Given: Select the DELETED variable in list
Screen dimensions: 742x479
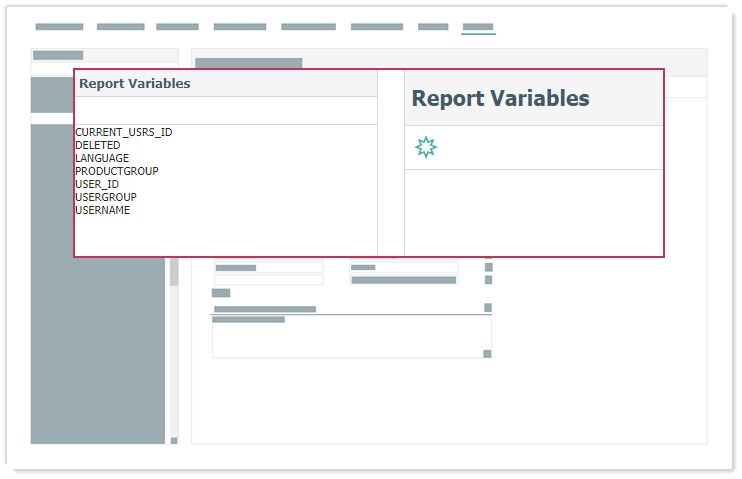Looking at the screenshot, I should (x=97, y=145).
